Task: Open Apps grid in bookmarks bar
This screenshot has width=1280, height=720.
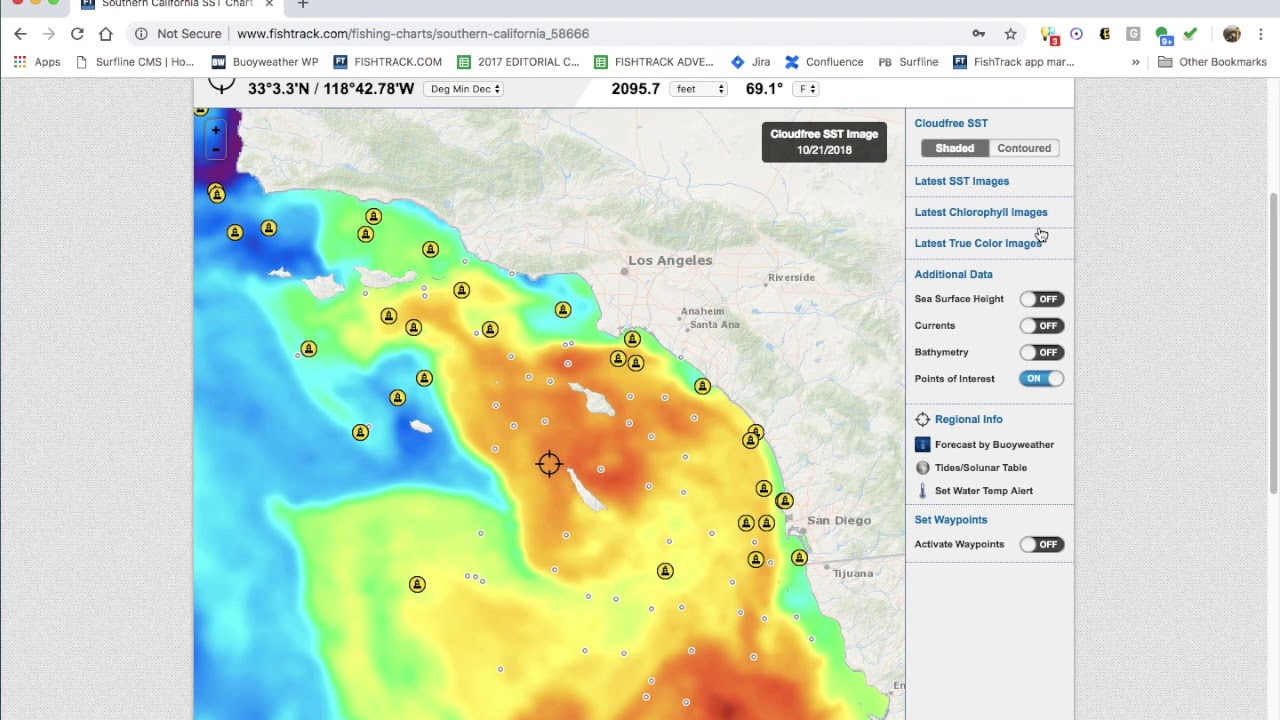Action: [37, 62]
